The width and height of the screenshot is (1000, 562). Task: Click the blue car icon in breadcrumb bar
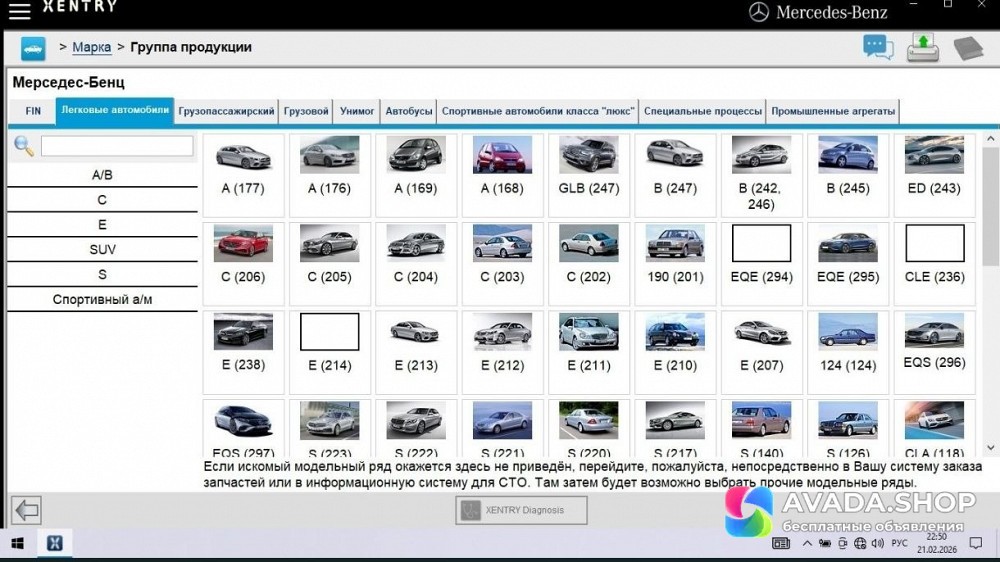click(x=34, y=48)
